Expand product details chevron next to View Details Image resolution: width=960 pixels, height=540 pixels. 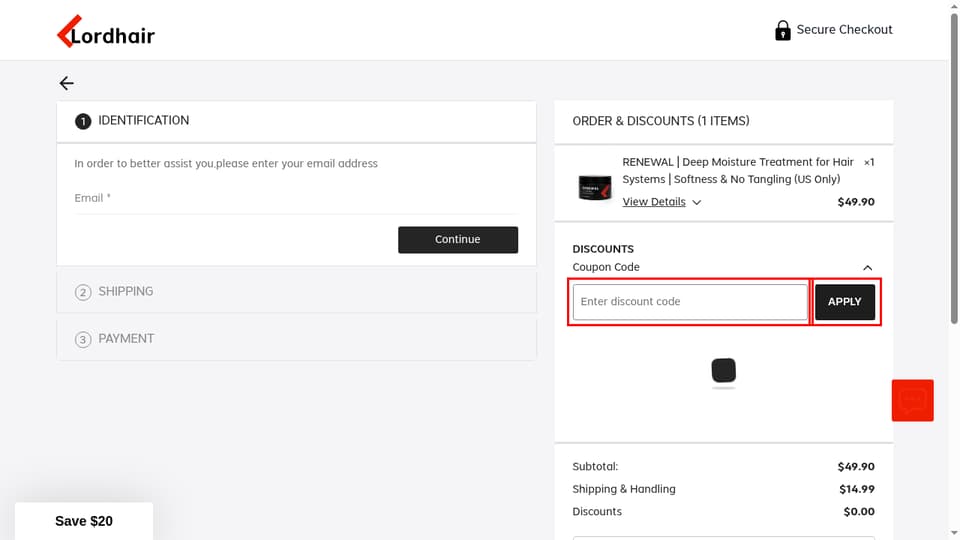(x=697, y=202)
